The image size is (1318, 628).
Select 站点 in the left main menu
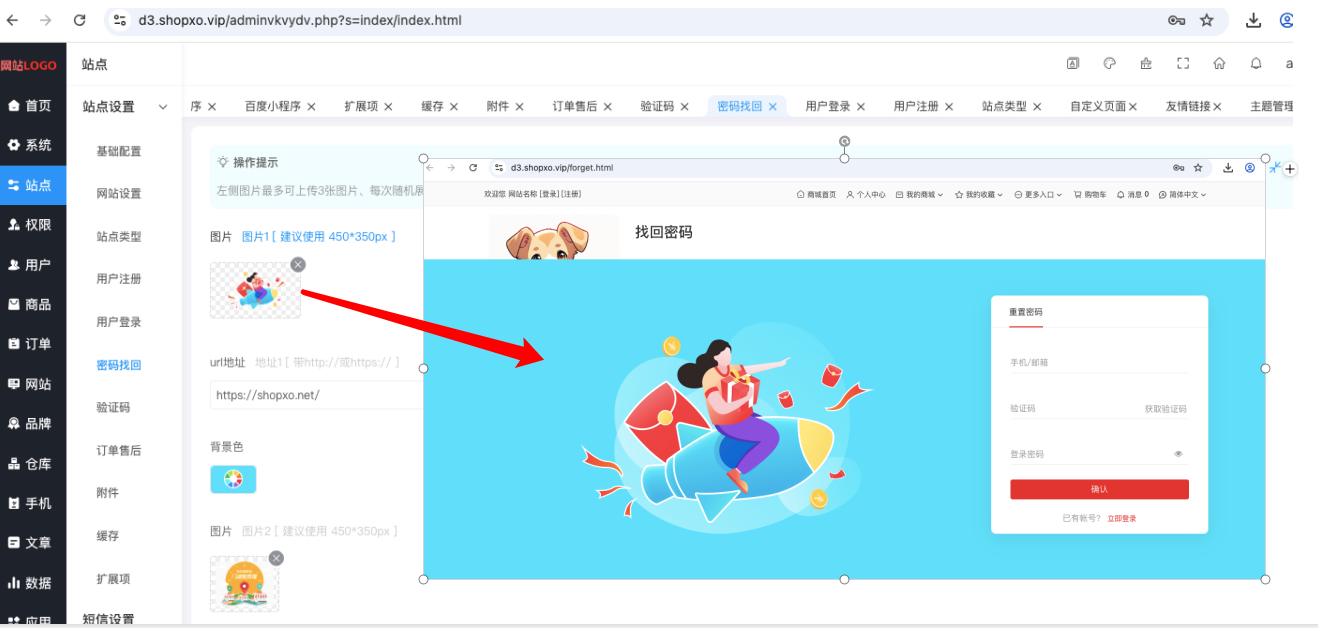(x=33, y=185)
